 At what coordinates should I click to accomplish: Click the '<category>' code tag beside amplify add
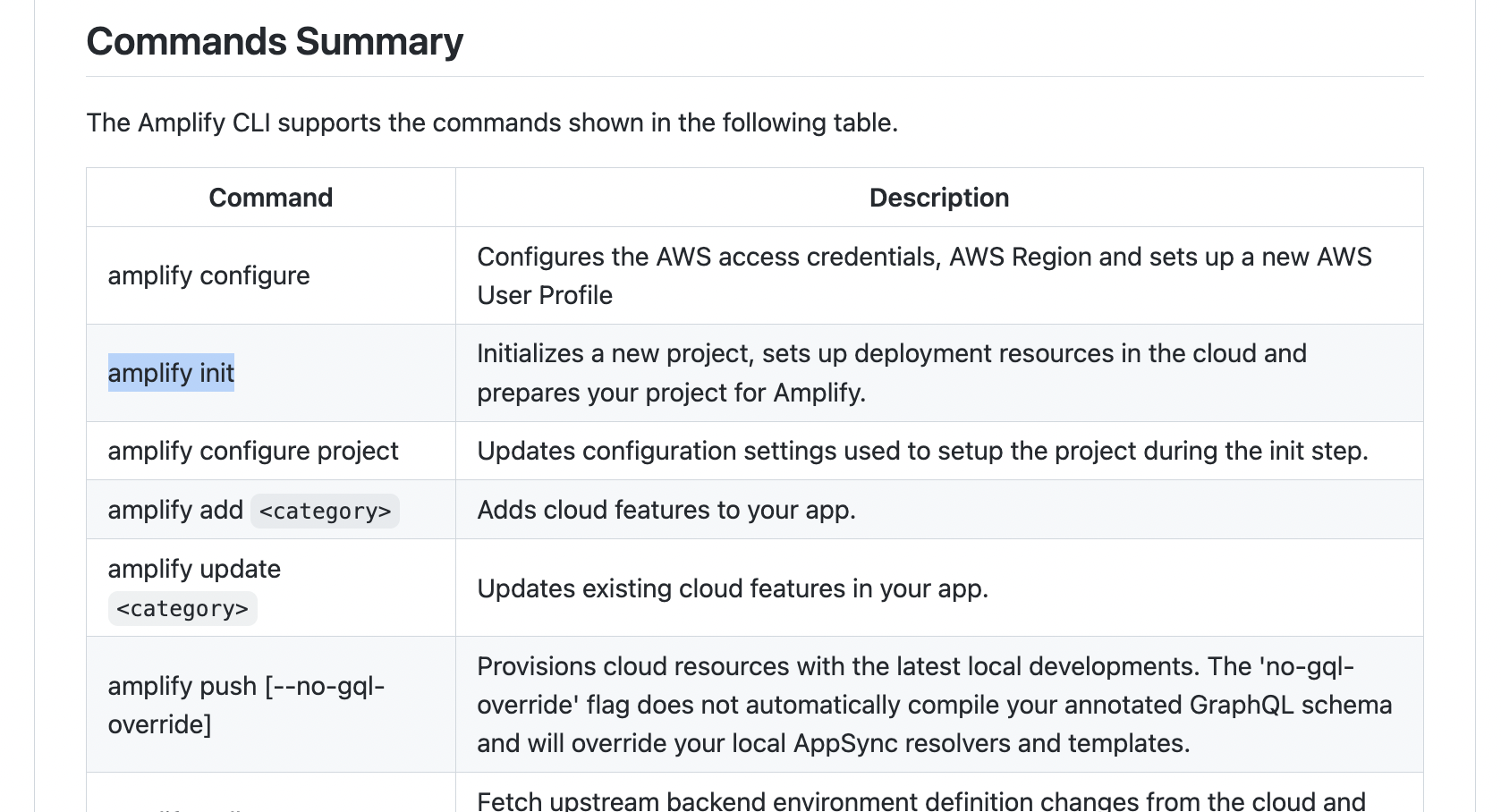click(x=325, y=511)
